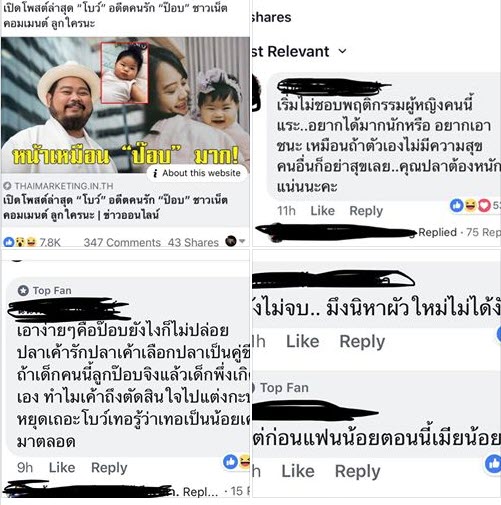Like the 11h comment about คุณปลา
501x505 pixels.
pyautogui.click(x=322, y=211)
